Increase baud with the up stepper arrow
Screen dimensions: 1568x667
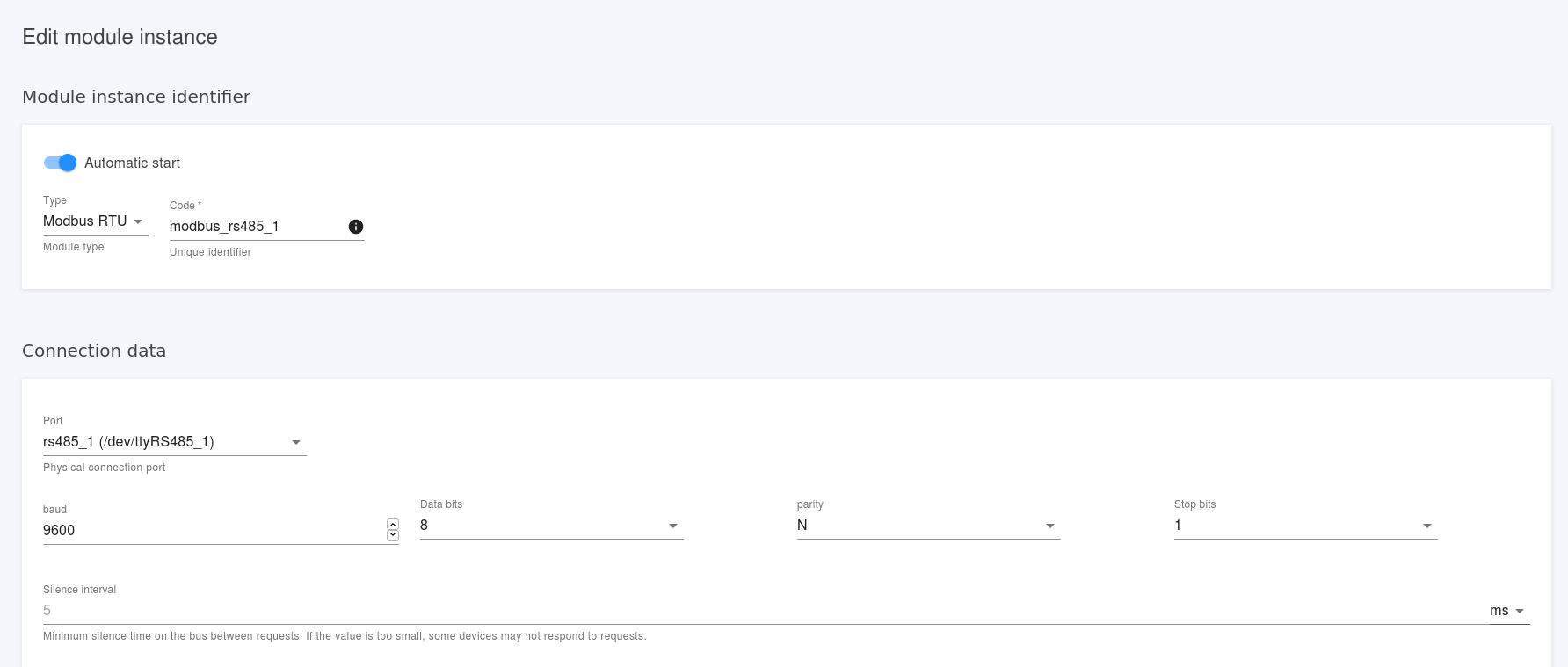[393, 525]
